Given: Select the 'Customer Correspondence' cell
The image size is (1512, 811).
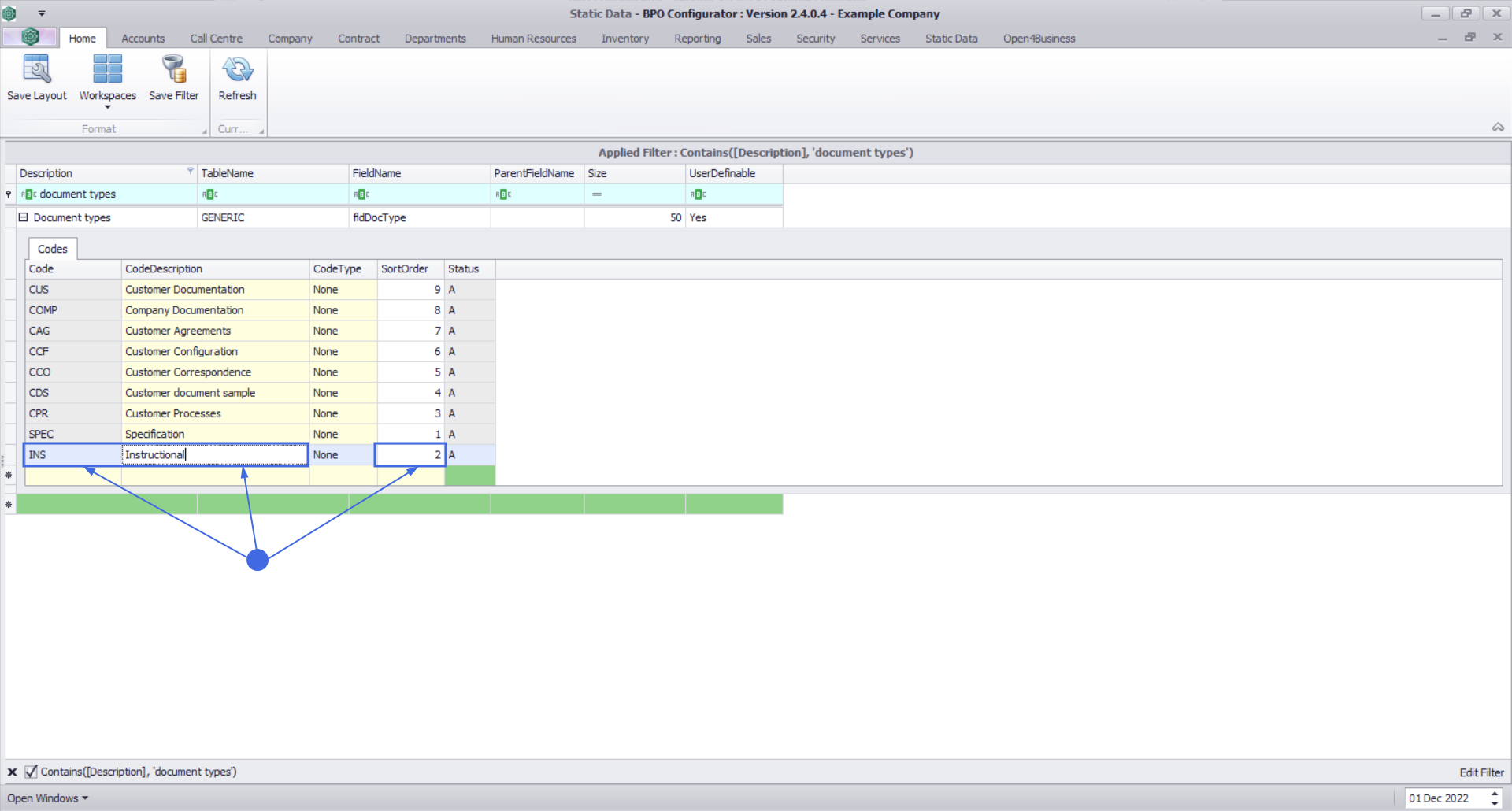Looking at the screenshot, I should click(x=215, y=372).
